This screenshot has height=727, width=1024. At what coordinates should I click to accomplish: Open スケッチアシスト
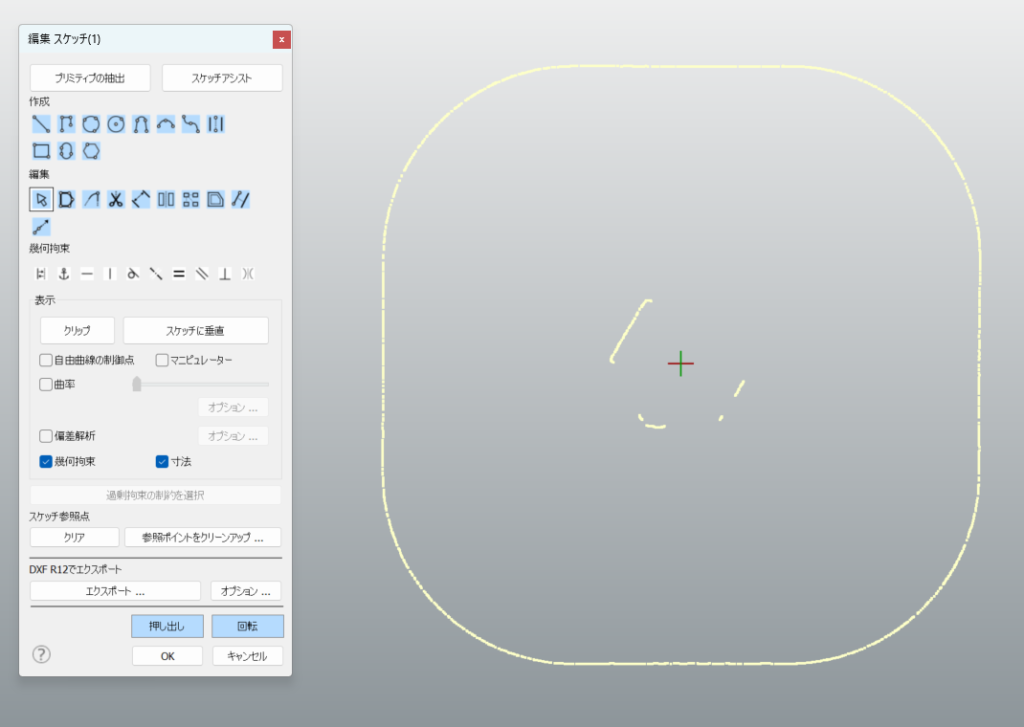coord(222,78)
